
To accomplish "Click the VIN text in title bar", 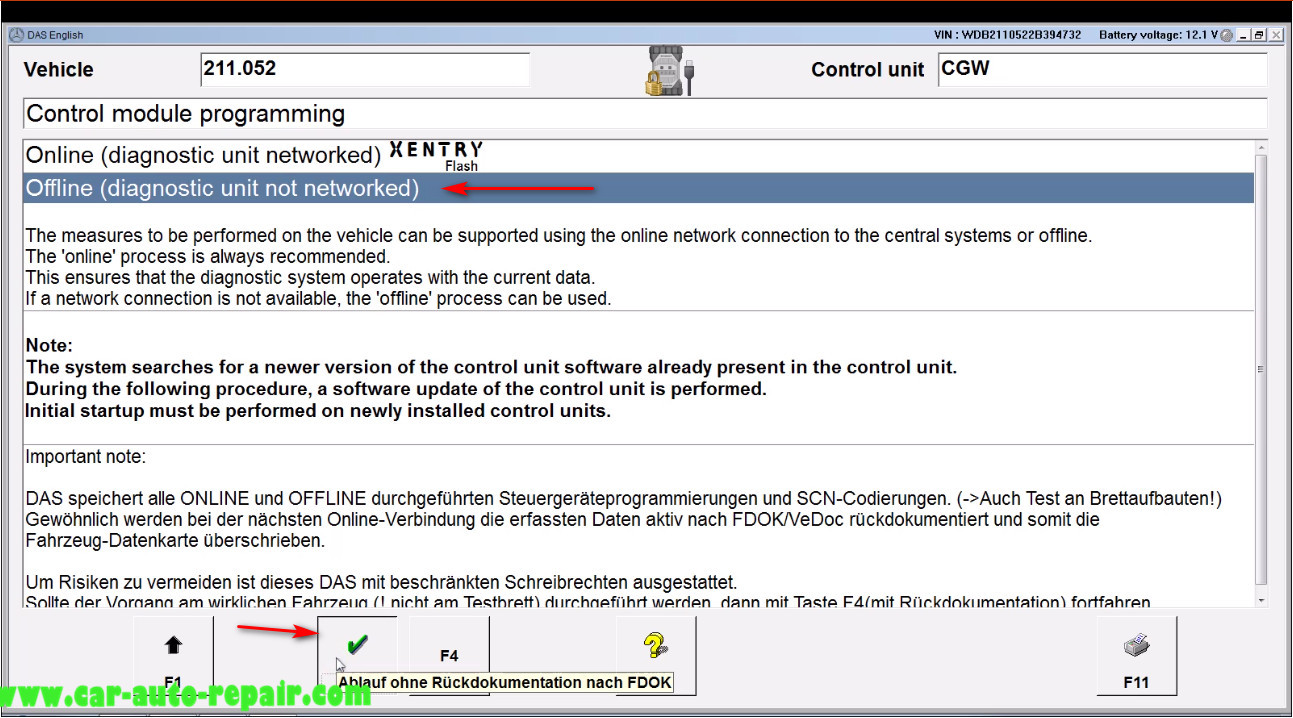I will pos(1007,35).
